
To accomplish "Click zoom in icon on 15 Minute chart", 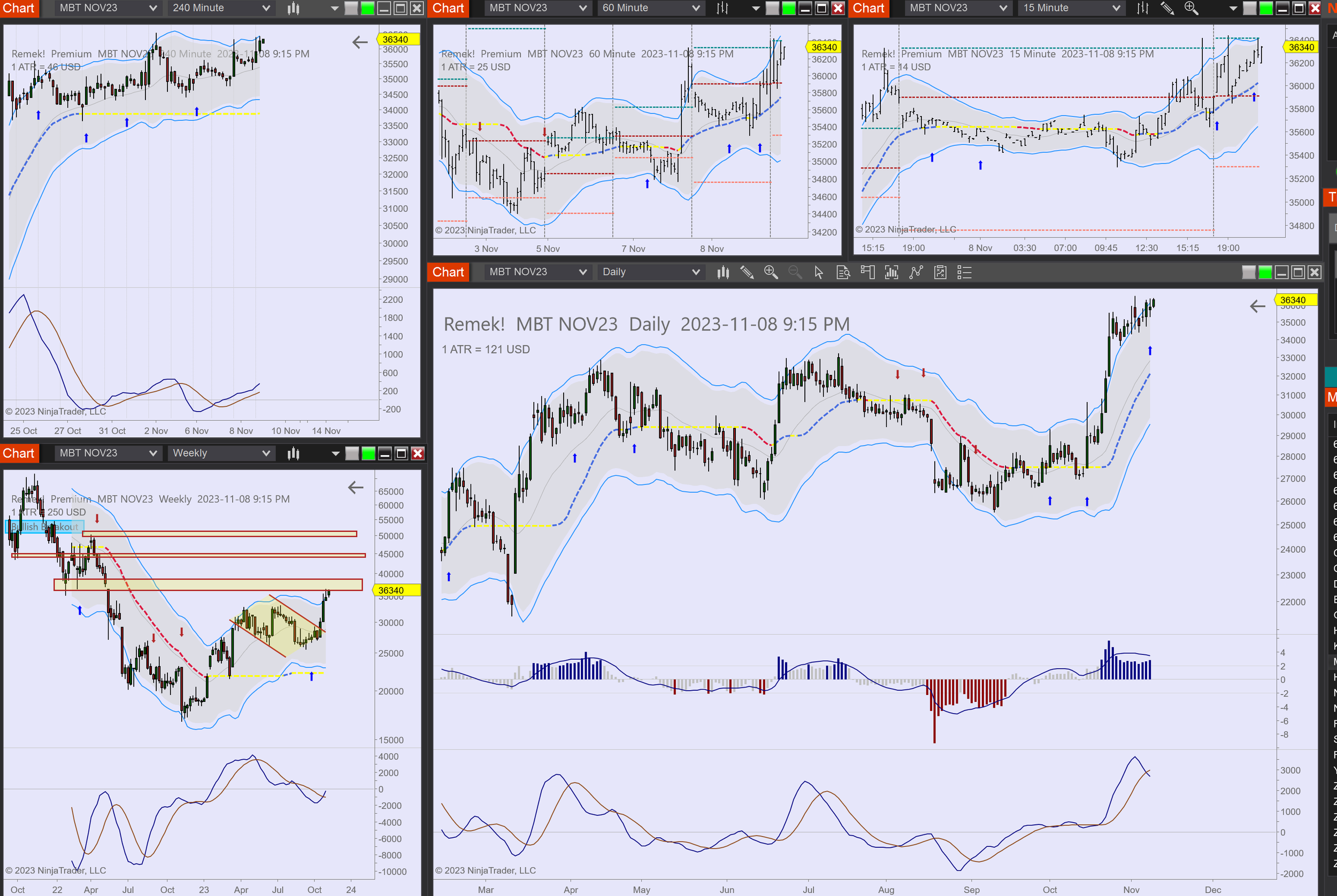I will 1190,8.
